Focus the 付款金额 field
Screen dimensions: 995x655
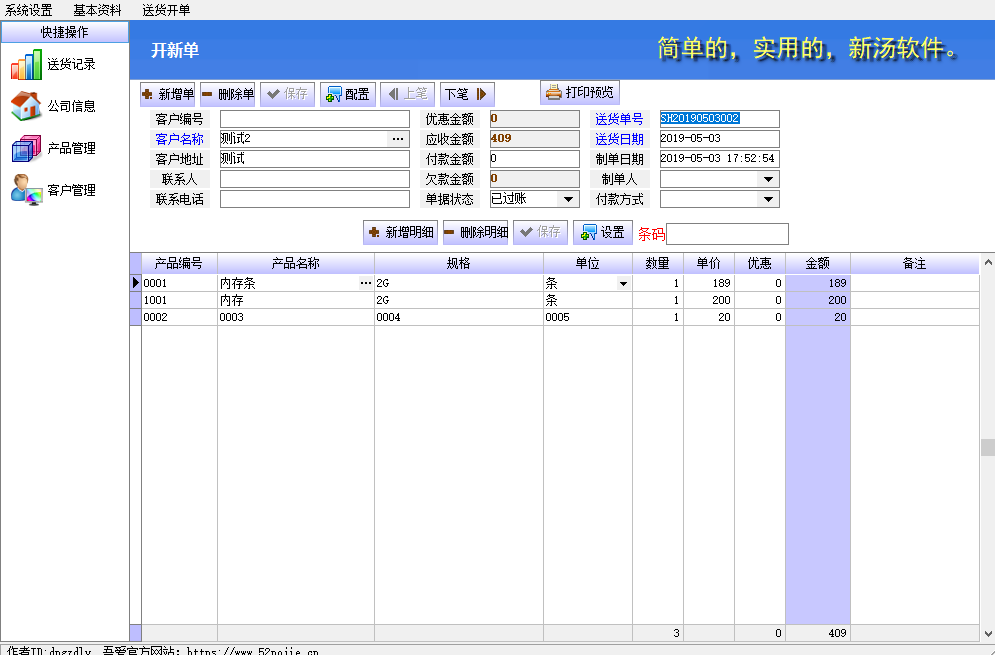click(535, 159)
